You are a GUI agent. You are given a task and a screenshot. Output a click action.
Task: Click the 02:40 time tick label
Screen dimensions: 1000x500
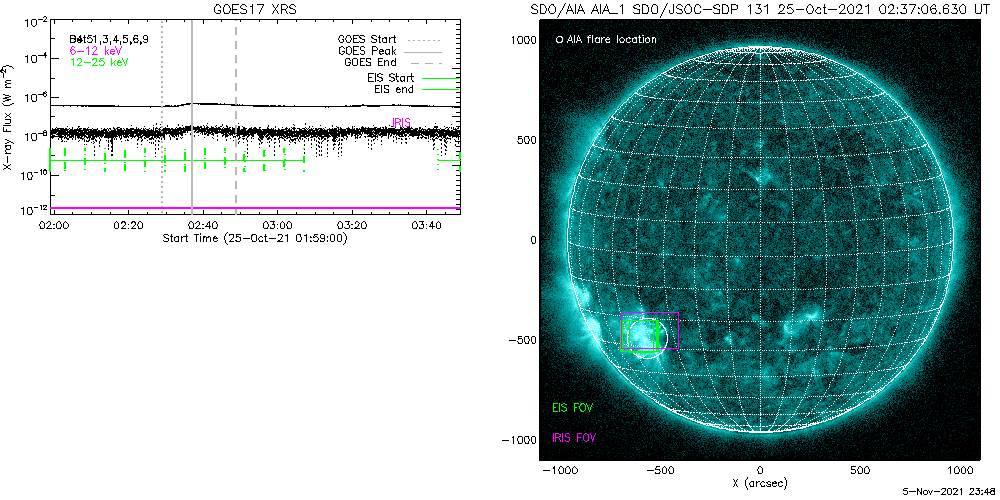[x=203, y=226]
